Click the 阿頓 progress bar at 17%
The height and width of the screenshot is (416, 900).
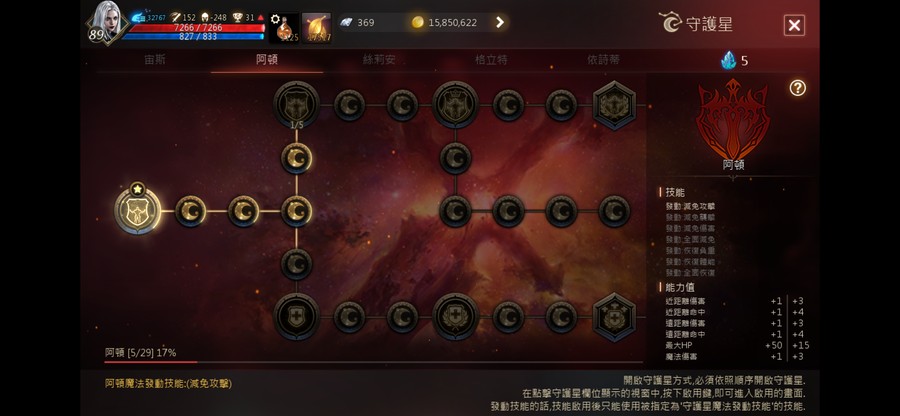click(x=374, y=361)
